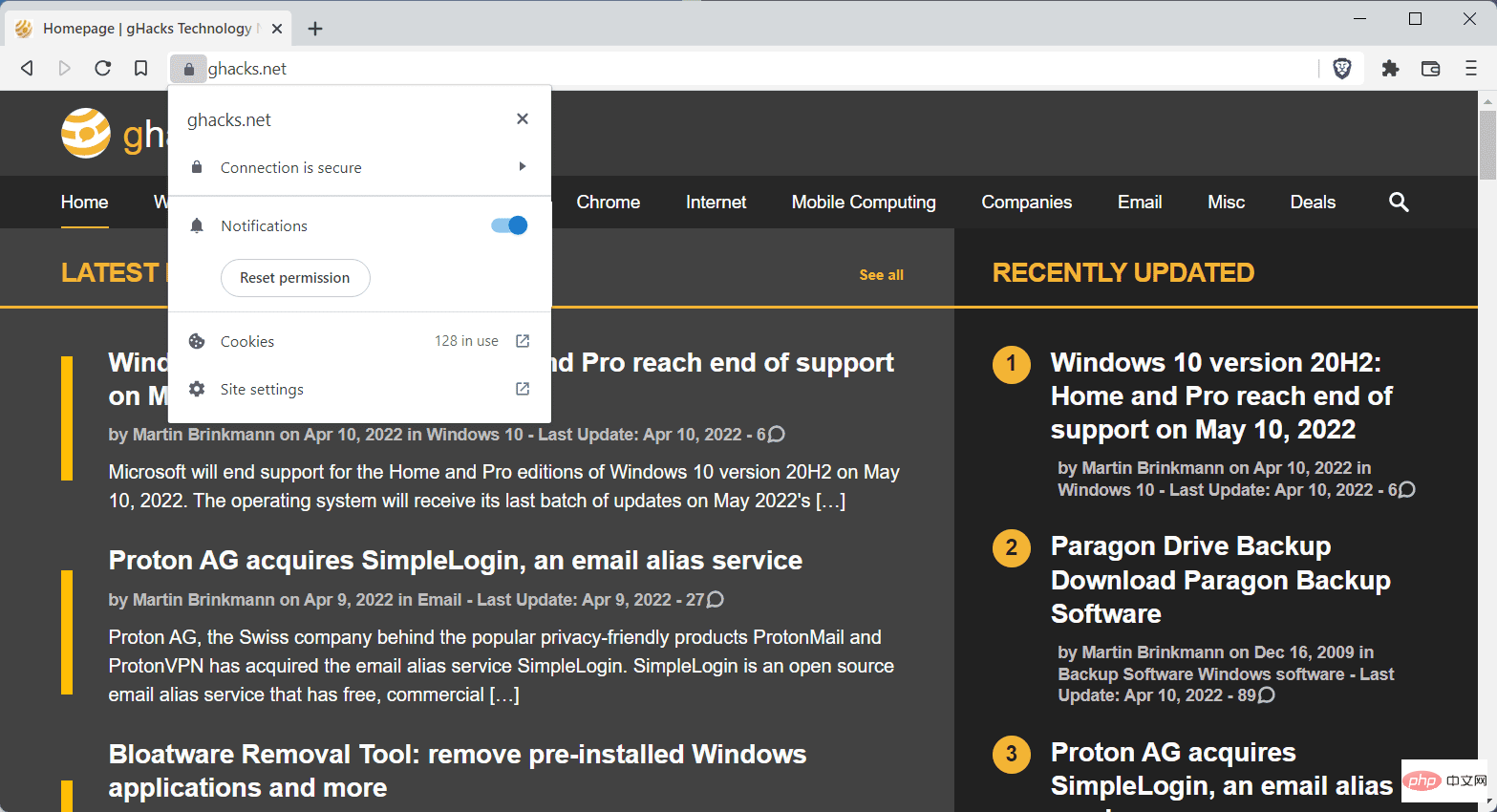This screenshot has width=1497, height=812.
Task: Open the extensions puzzle icon
Action: [x=1390, y=68]
